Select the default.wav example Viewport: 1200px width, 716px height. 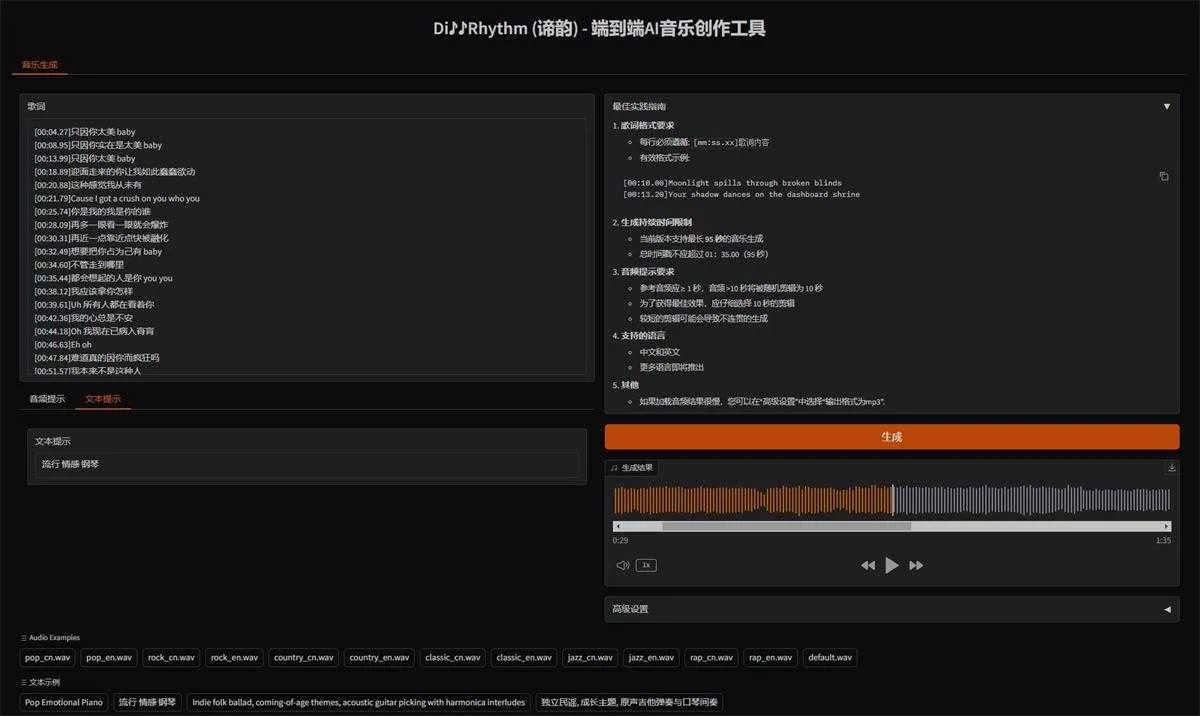coord(830,657)
